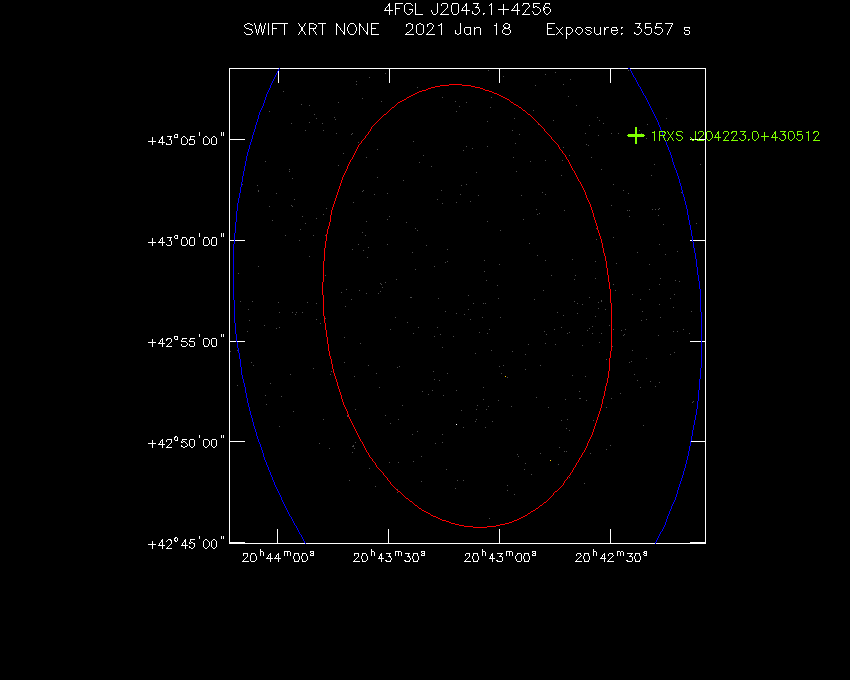
Task: Click the +43°00'00" declination label
Action: [186, 241]
